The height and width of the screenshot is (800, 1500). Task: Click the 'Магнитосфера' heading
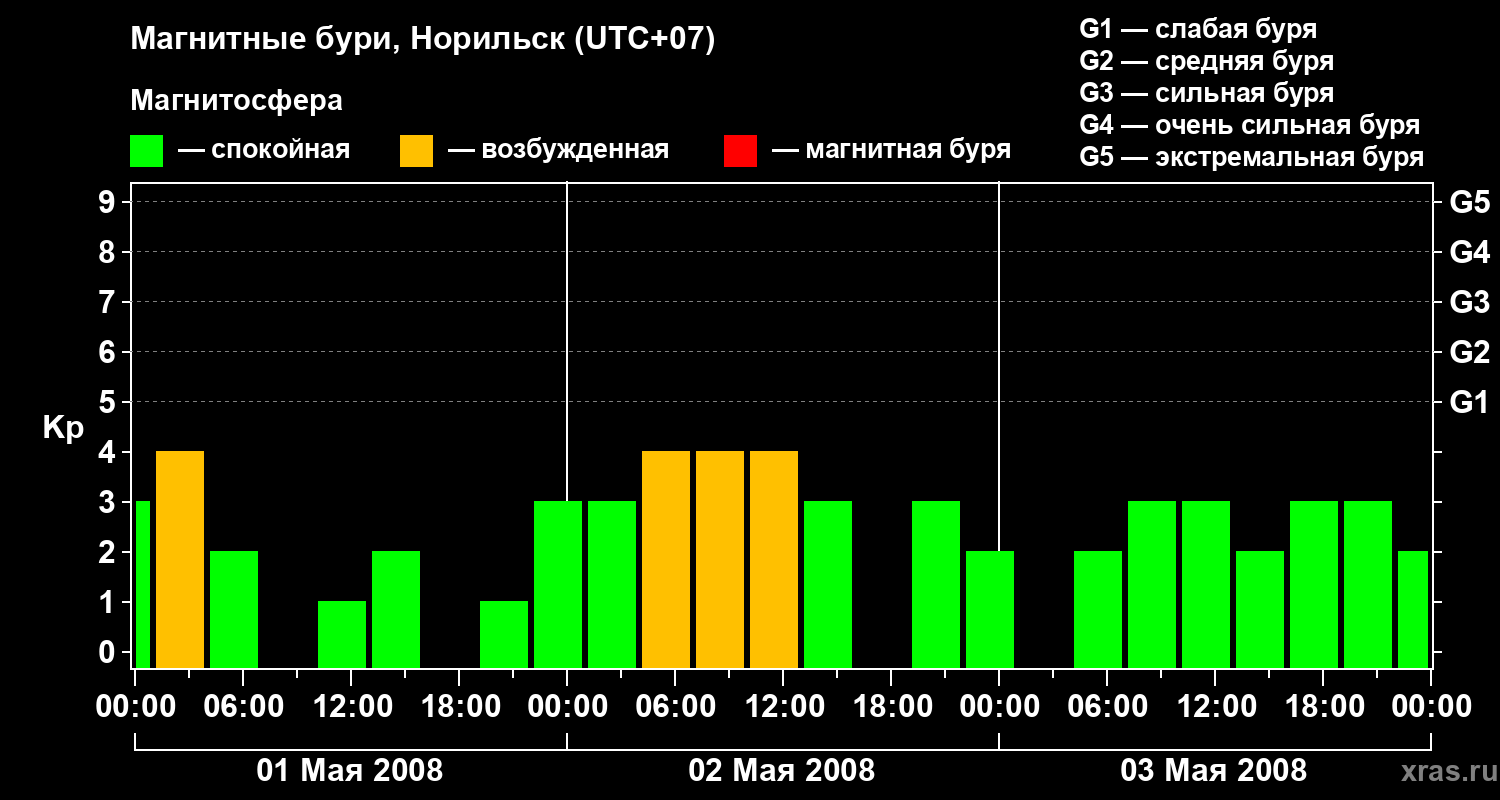pyautogui.click(x=237, y=101)
